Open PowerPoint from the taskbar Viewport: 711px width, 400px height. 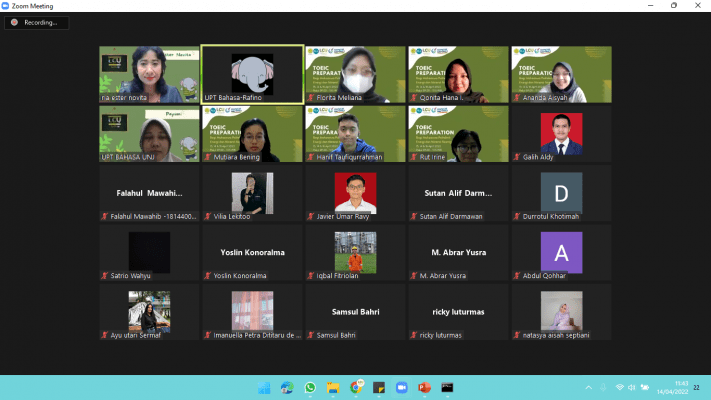[425, 387]
